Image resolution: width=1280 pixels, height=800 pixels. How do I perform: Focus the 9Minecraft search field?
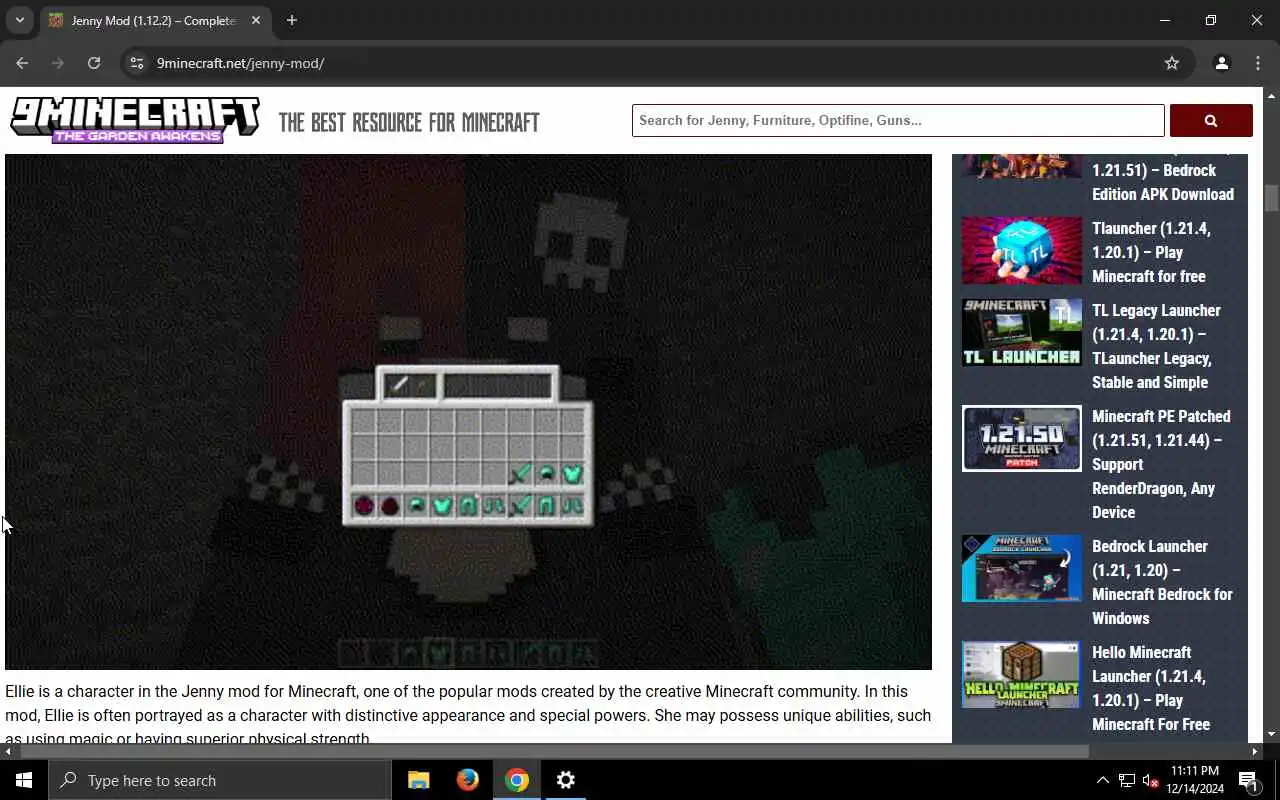[898, 120]
